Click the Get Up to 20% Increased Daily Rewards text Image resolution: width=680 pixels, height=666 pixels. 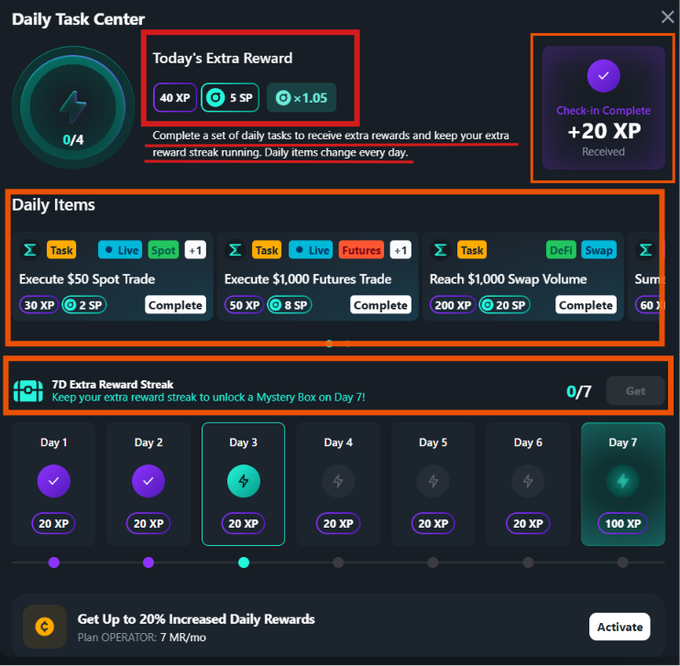[196, 619]
